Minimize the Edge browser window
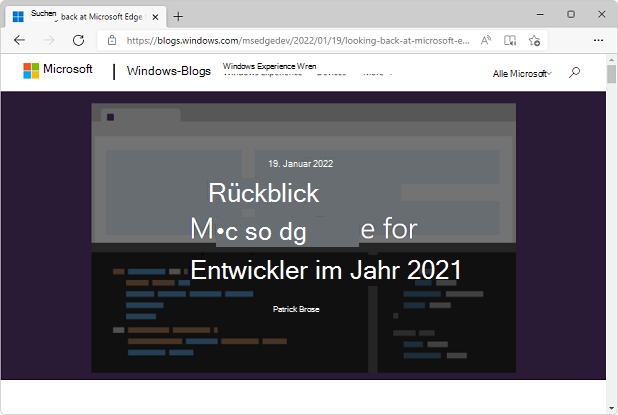This screenshot has width=618, height=415. point(540,15)
